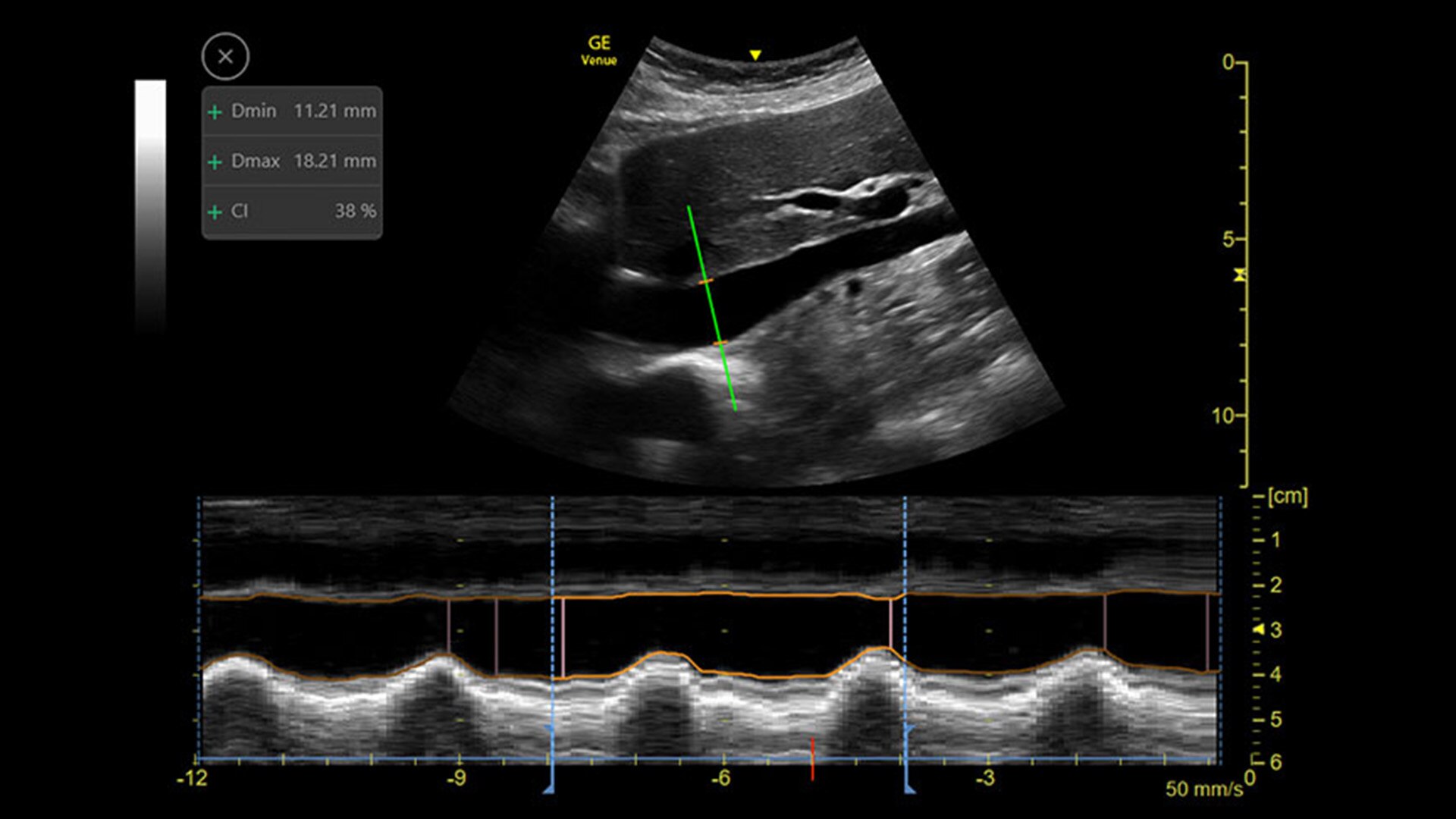This screenshot has height=819, width=1456.
Task: Click the pink Dmax measurement line near -8
Action: click(563, 637)
